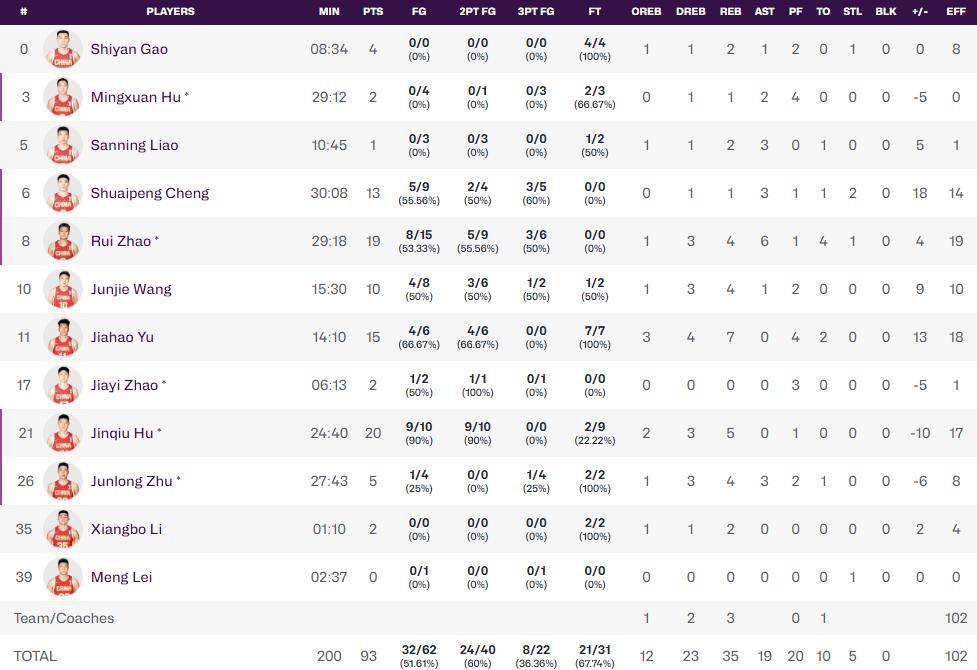
Task: Sort table by PTS column header
Action: click(373, 11)
